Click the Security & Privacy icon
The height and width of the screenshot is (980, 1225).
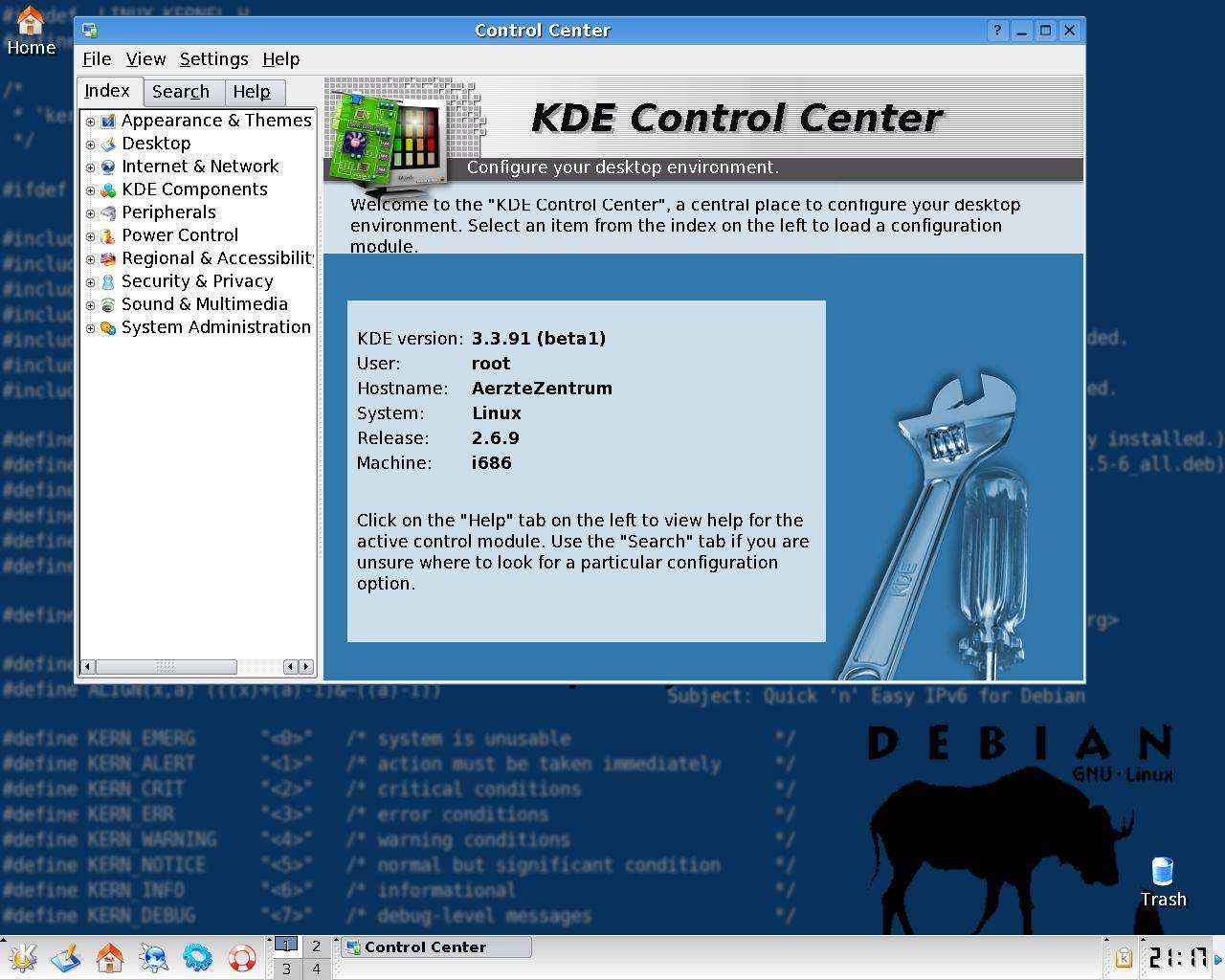(108, 281)
